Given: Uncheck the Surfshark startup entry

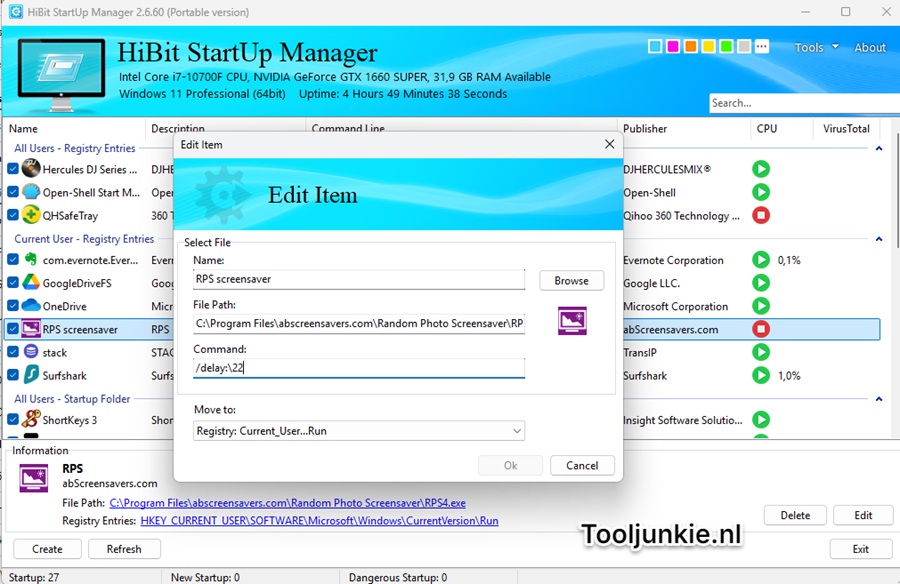Looking at the screenshot, I should (x=13, y=375).
